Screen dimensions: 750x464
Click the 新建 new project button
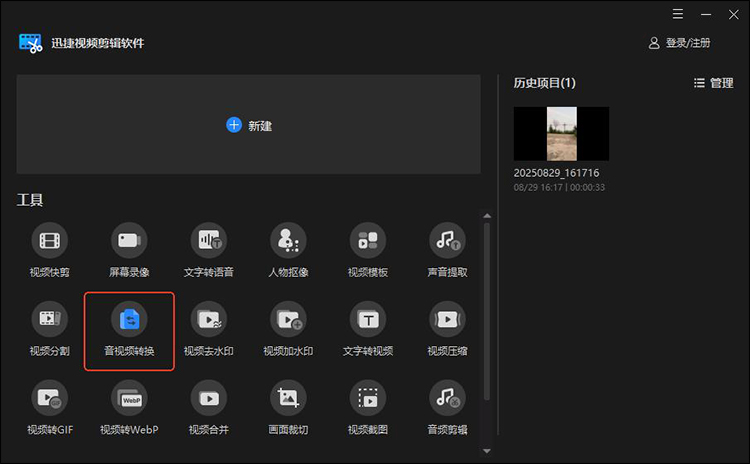[x=249, y=125]
